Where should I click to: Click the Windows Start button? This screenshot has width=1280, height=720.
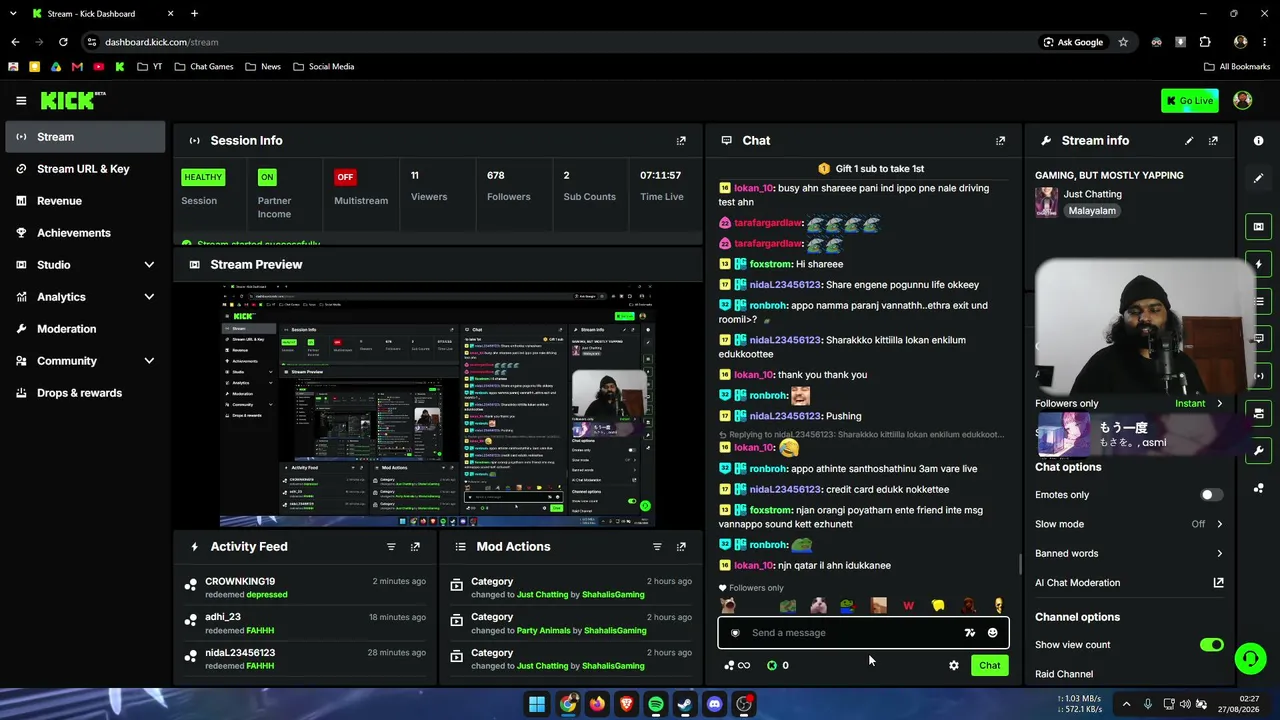pyautogui.click(x=537, y=704)
